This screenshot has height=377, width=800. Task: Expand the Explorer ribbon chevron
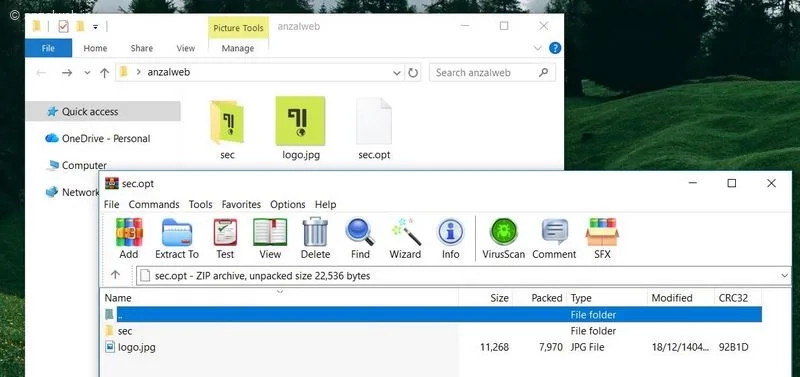(x=537, y=48)
